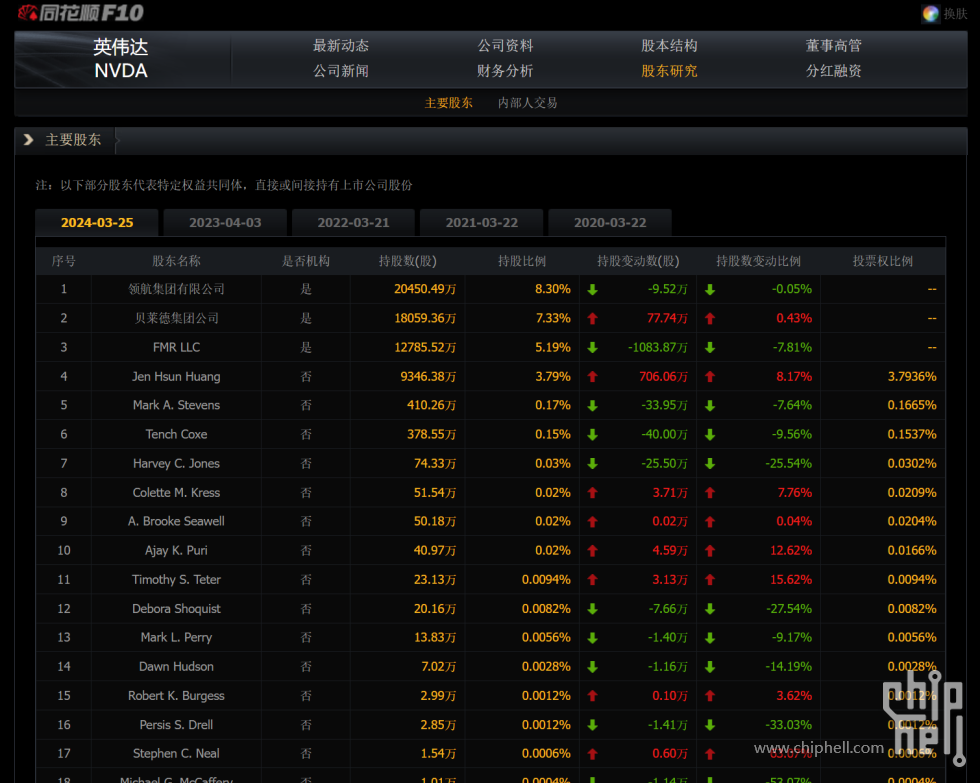Click the down arrow beside -7.64% ratio

point(710,406)
